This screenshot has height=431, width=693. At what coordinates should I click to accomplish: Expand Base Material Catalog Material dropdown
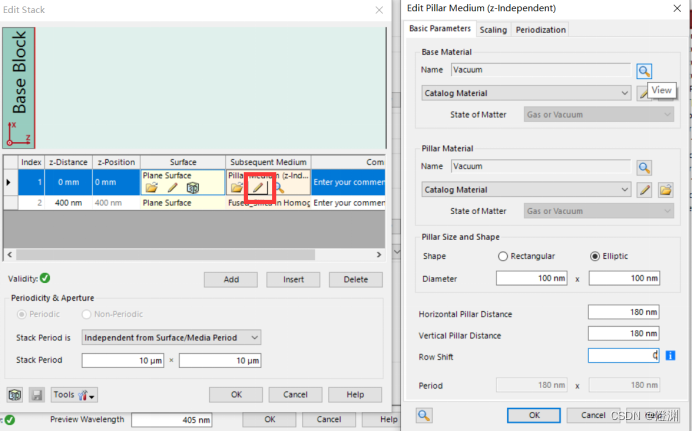[526, 93]
